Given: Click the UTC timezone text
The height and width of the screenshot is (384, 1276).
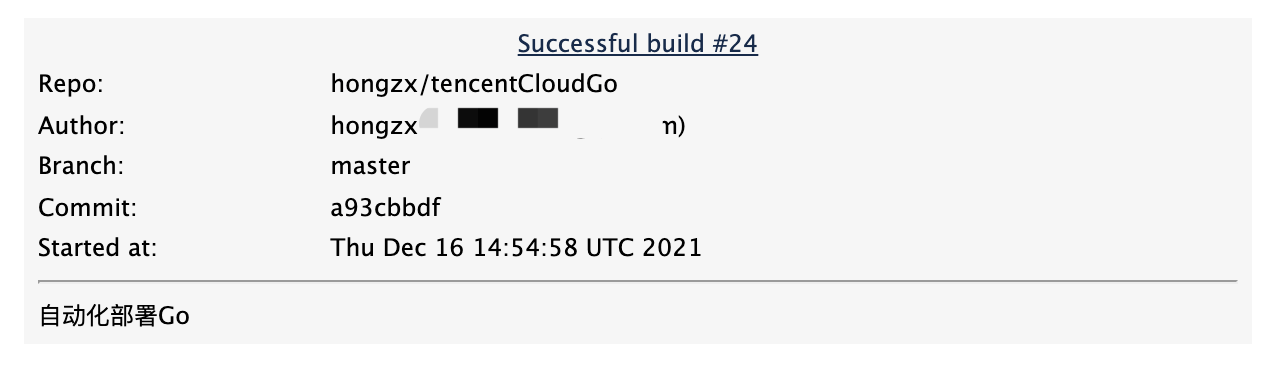Looking at the screenshot, I should [x=608, y=247].
